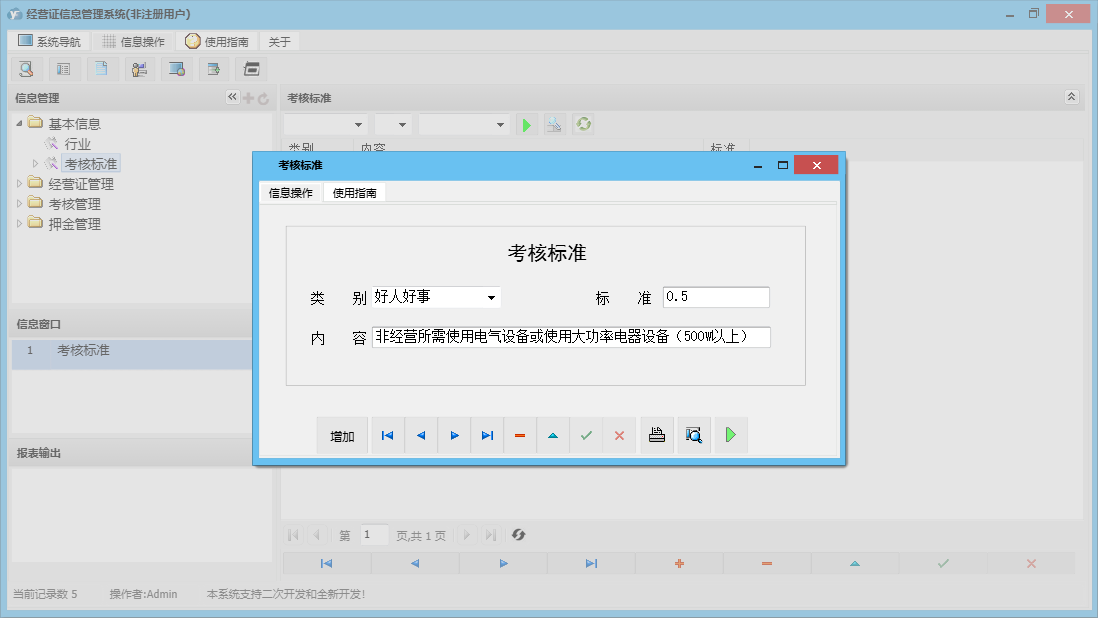Click the red cancel X in the dialog toolbar
This screenshot has height=618, width=1098.
coord(619,435)
